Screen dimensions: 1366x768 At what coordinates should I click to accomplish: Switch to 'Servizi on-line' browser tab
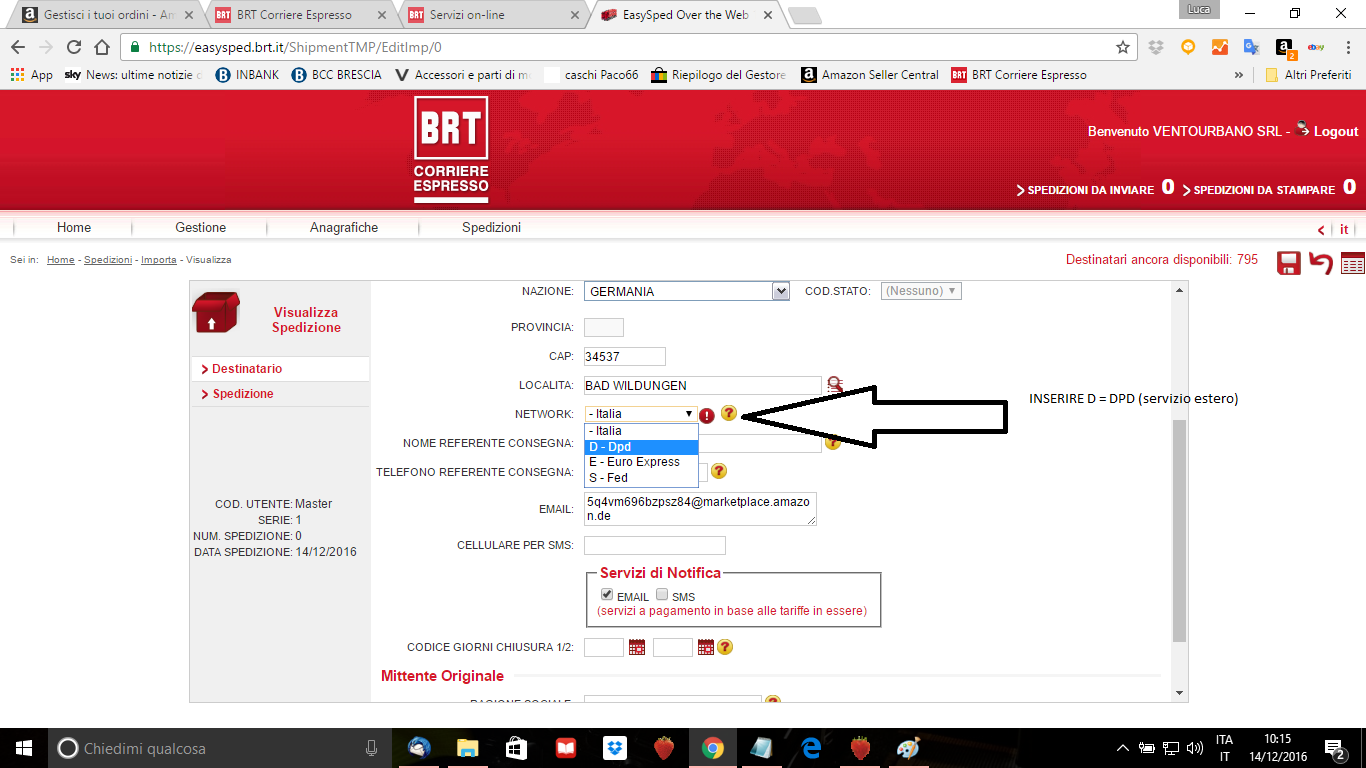pyautogui.click(x=497, y=15)
